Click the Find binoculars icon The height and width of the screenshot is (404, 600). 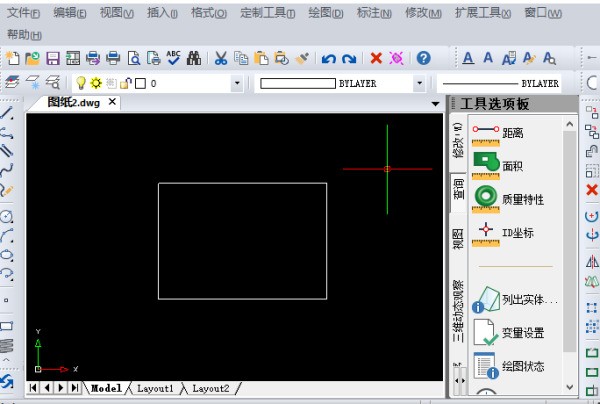click(194, 59)
